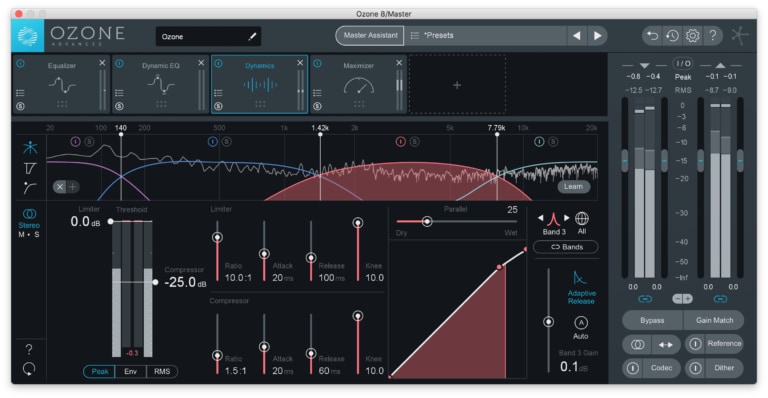Select Peak detection mode
The image size is (768, 398).
click(x=99, y=371)
